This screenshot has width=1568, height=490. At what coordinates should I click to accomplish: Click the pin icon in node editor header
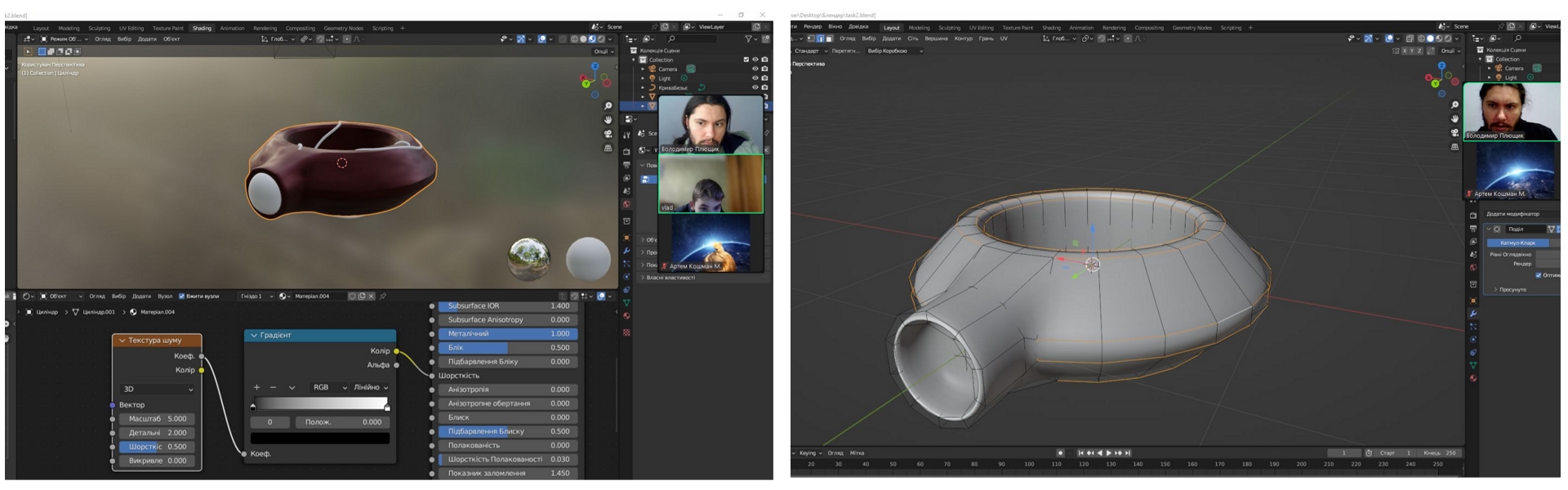(383, 296)
